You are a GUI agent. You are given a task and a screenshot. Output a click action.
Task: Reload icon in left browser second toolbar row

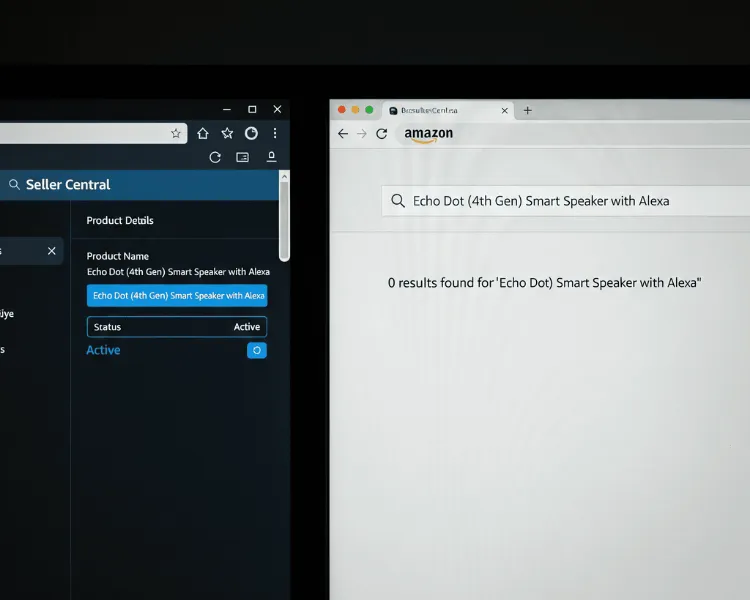point(215,157)
